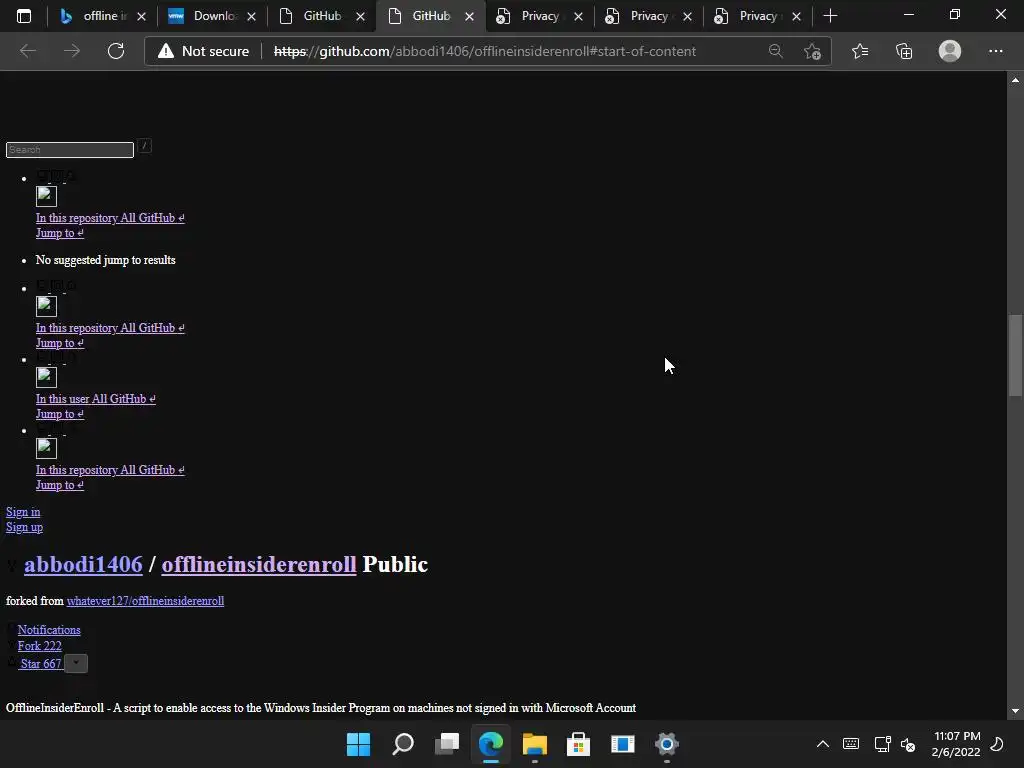This screenshot has width=1024, height=768.
Task: Open the zoom magnifier in address bar
Action: (775, 51)
